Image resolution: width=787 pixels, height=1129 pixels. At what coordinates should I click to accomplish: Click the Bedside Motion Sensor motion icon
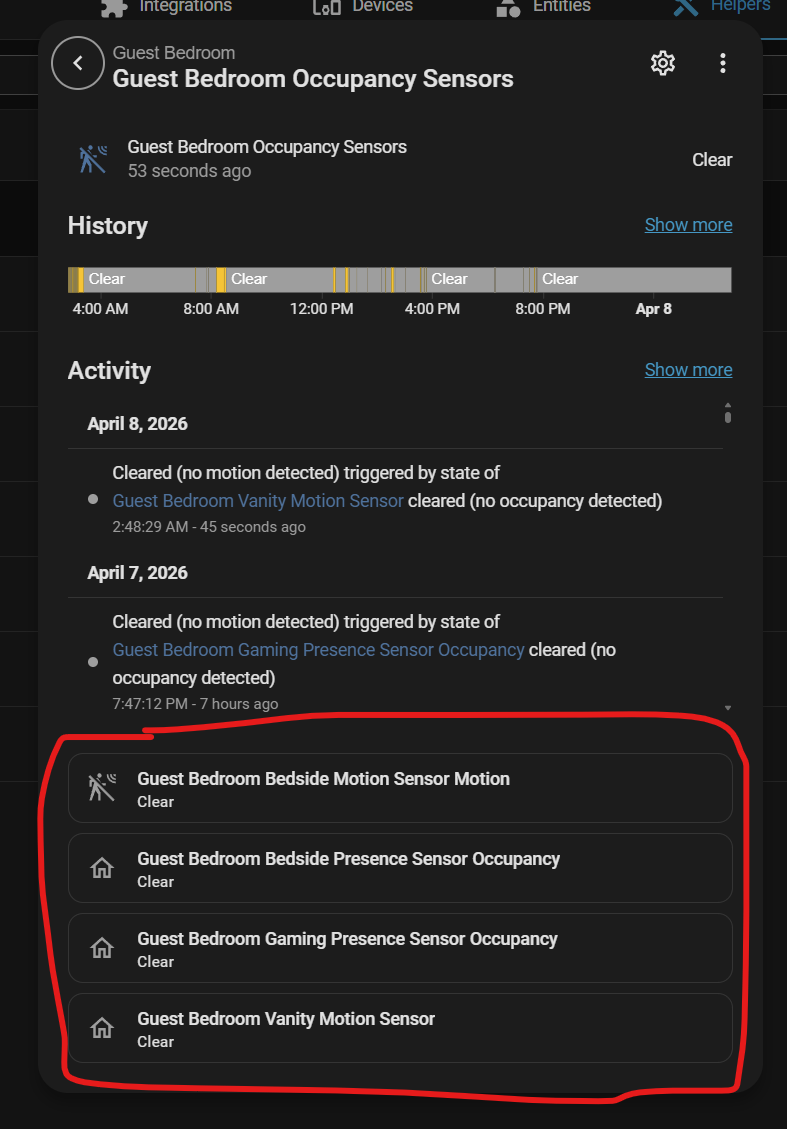(101, 788)
